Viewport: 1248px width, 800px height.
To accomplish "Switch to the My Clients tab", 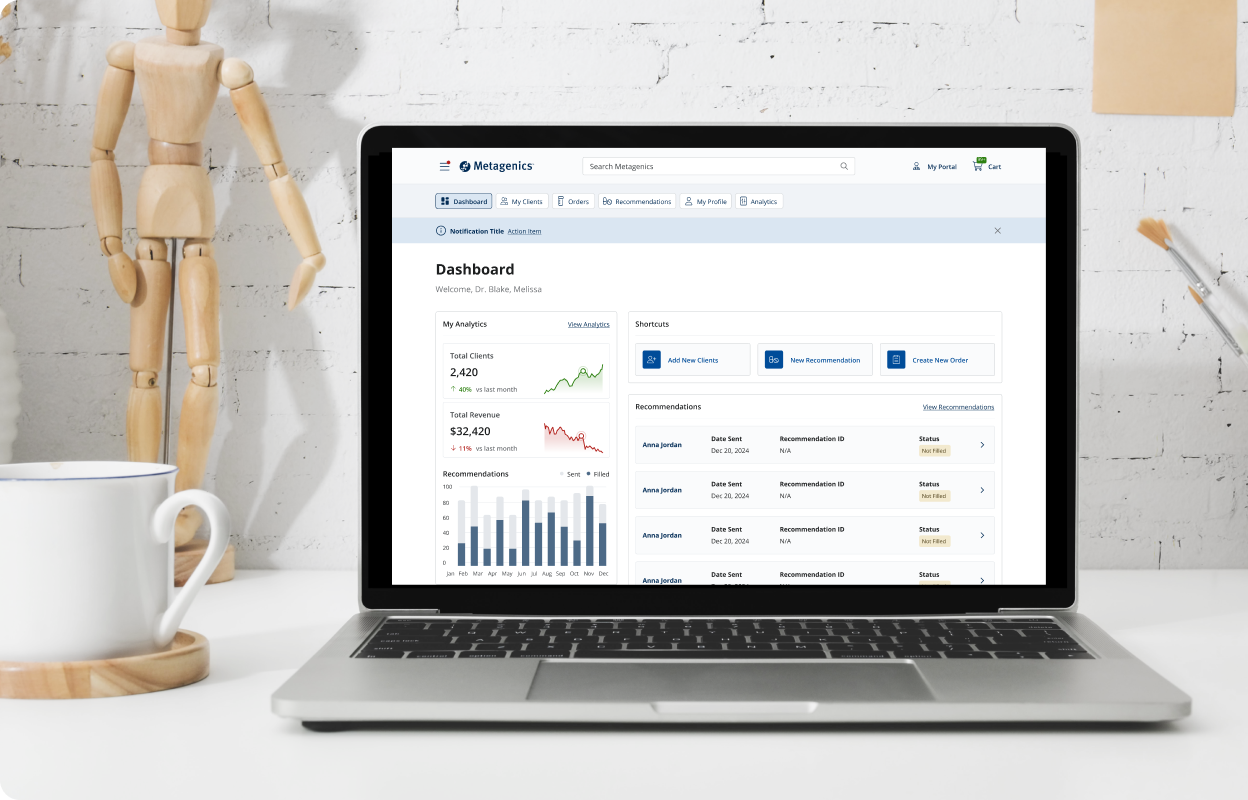I will tap(521, 202).
